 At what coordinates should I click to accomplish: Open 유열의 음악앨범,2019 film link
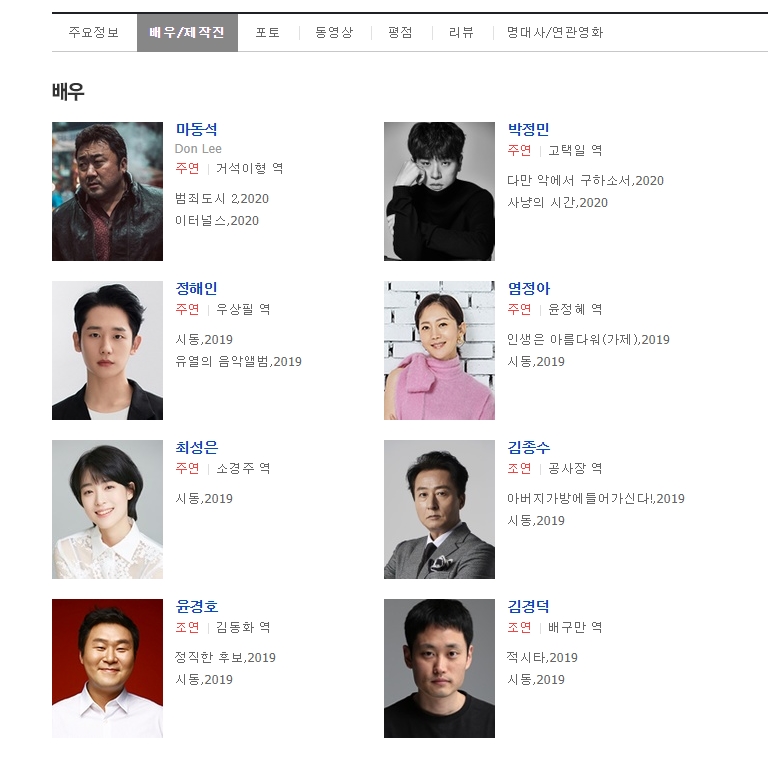239,362
